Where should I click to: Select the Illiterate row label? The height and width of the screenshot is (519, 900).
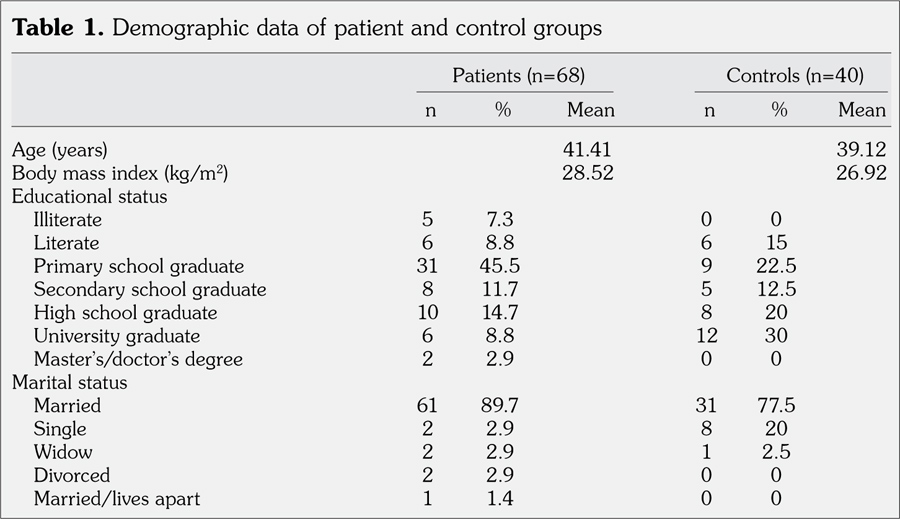click(x=67, y=219)
